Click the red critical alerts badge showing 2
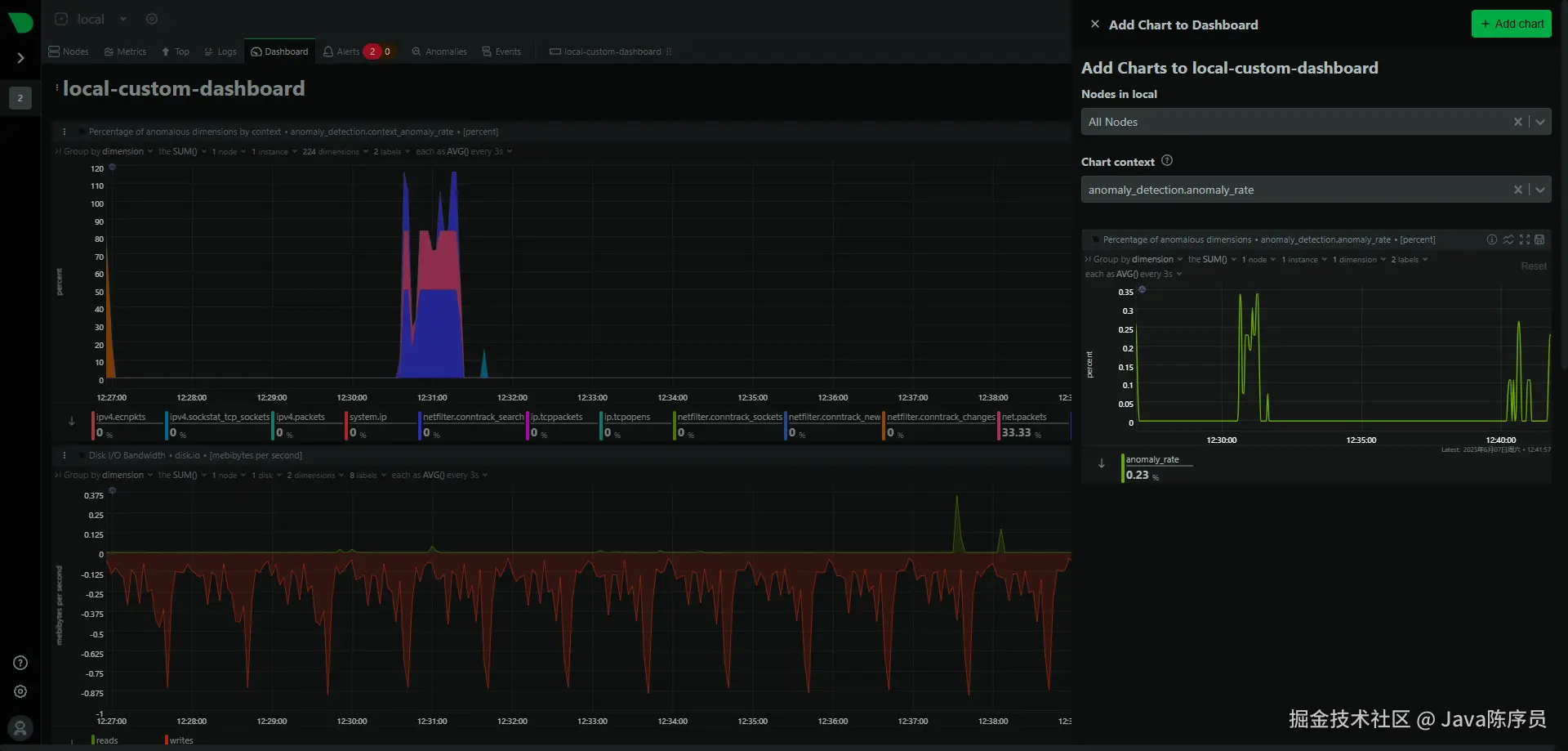Image resolution: width=1568 pixels, height=751 pixels. [372, 51]
